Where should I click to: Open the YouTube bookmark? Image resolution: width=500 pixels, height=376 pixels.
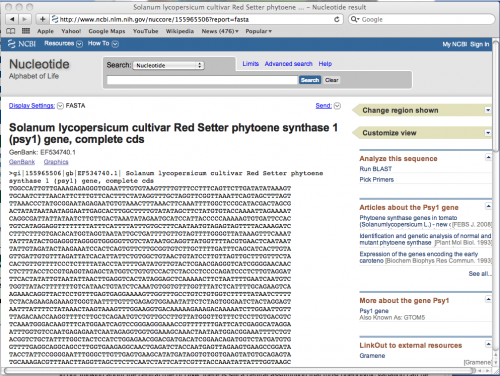(x=145, y=31)
